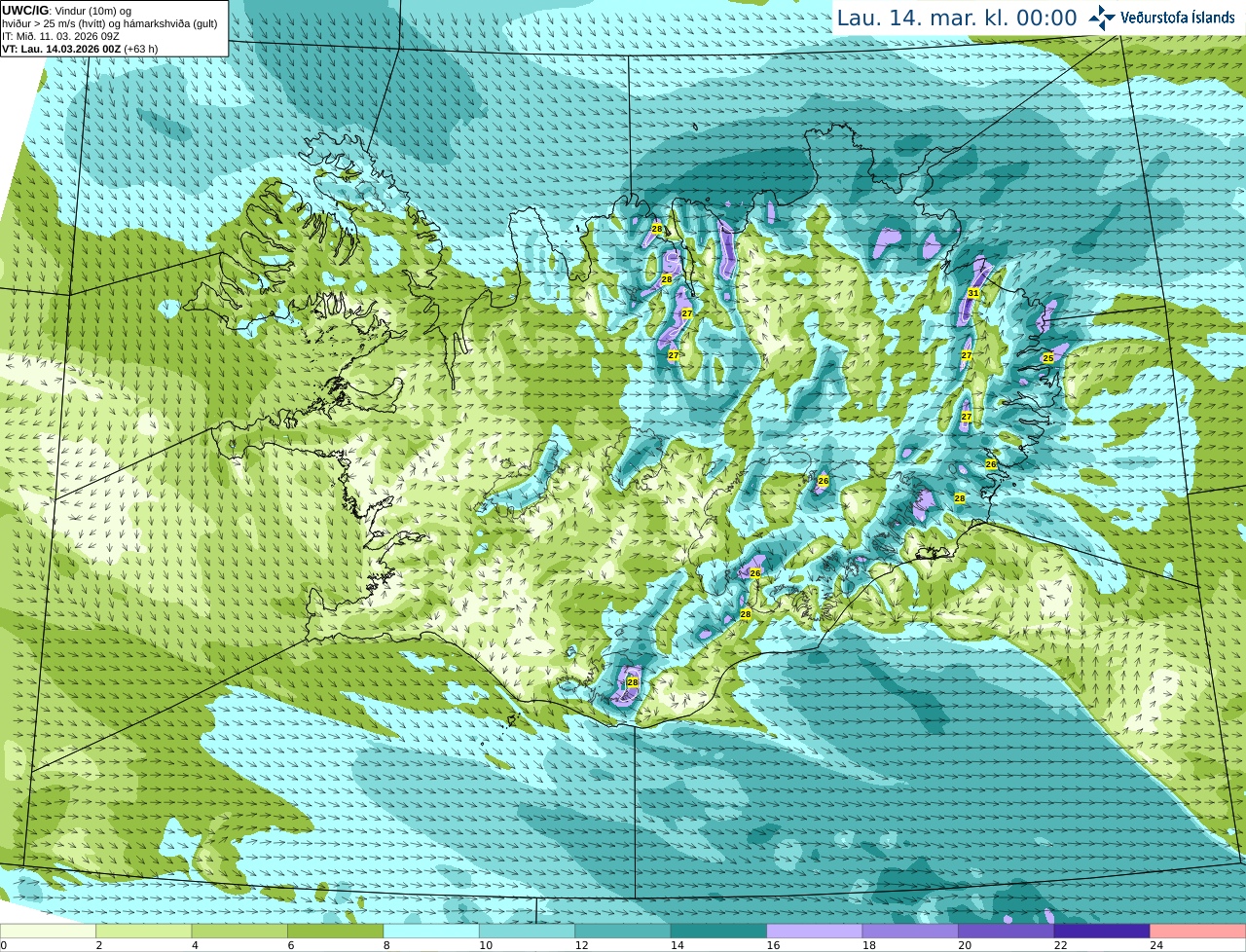Click the legend tick label 18
The width and height of the screenshot is (1246, 952).
pyautogui.click(x=868, y=945)
